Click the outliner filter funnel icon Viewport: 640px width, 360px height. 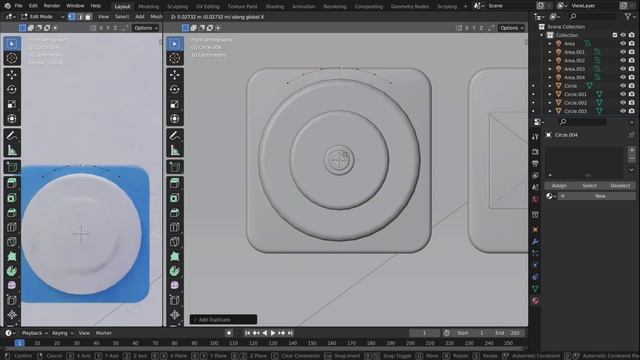[x=627, y=17]
